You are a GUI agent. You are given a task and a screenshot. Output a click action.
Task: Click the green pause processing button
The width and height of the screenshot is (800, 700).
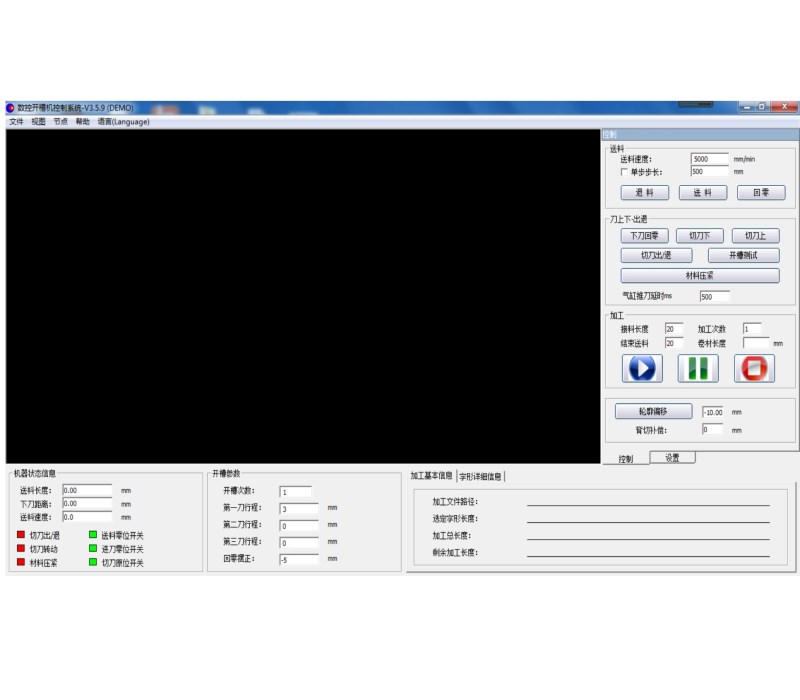coord(698,368)
